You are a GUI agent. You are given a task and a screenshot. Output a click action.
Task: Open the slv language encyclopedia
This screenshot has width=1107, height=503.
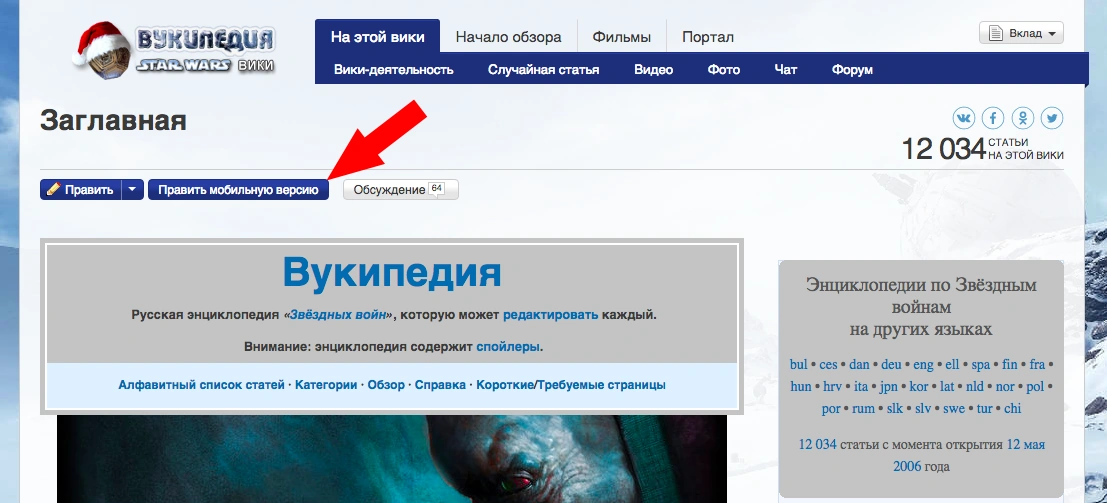tap(922, 408)
